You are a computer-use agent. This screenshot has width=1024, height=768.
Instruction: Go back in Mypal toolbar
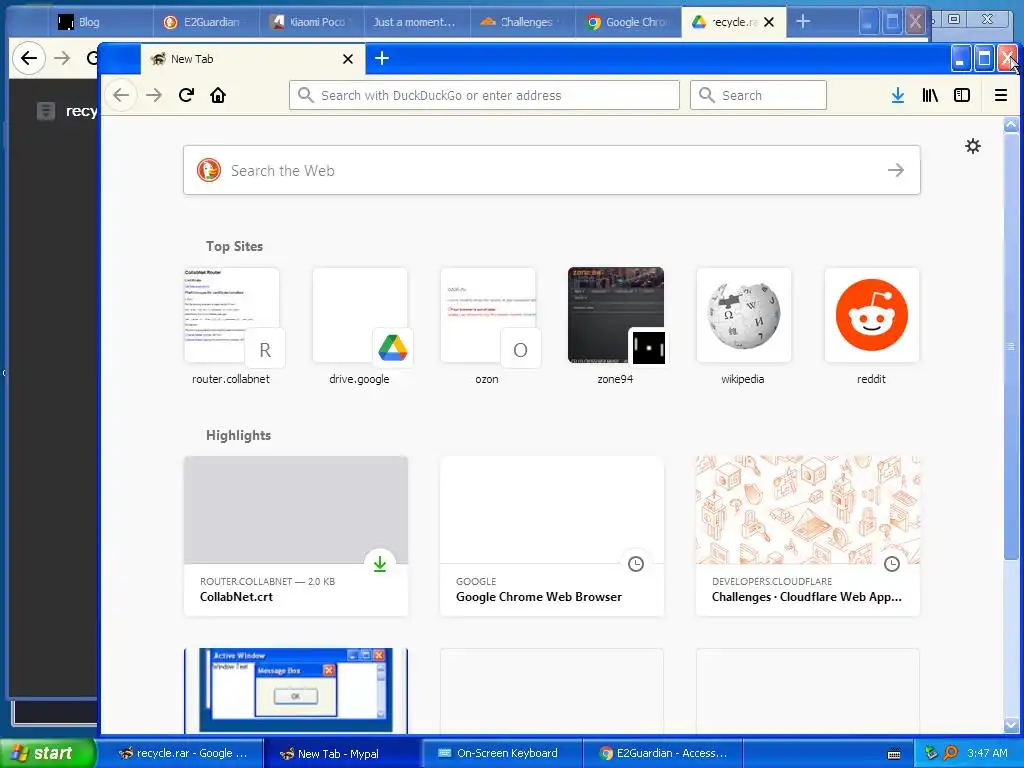click(x=121, y=95)
